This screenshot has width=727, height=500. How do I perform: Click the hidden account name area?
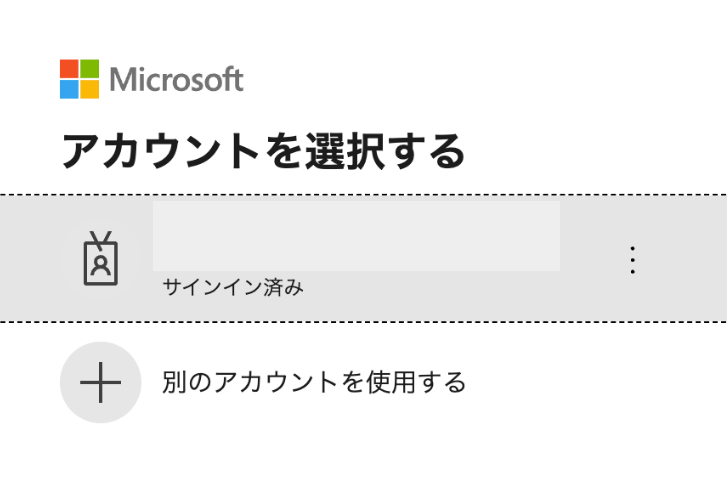[x=356, y=236]
